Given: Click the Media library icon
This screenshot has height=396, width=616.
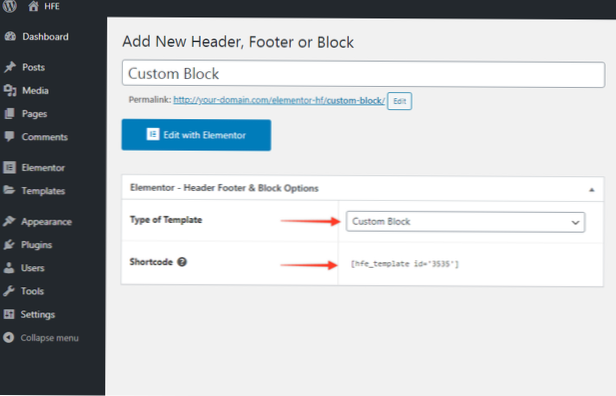Looking at the screenshot, I should click(10, 90).
